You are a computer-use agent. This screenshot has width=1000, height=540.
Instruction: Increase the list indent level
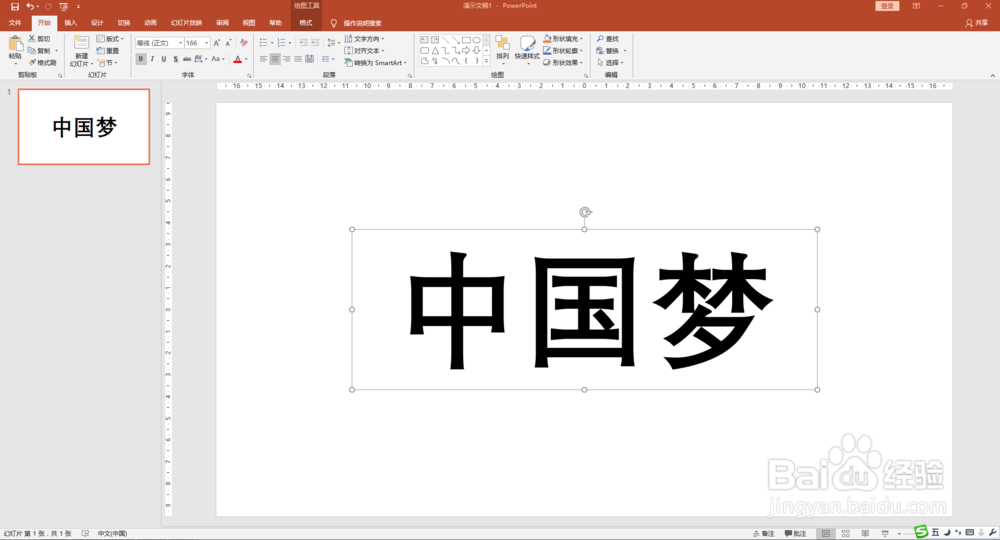pyautogui.click(x=315, y=43)
